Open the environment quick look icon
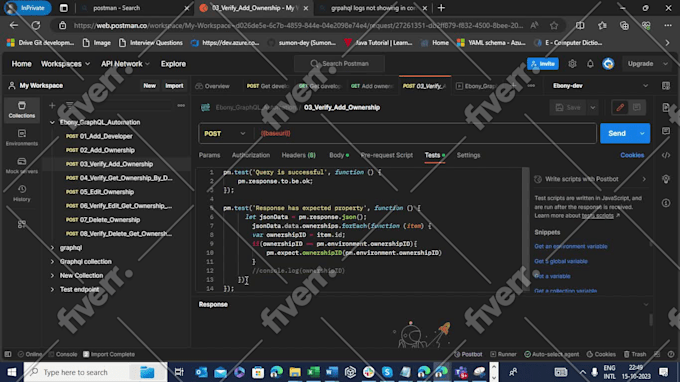 (666, 86)
